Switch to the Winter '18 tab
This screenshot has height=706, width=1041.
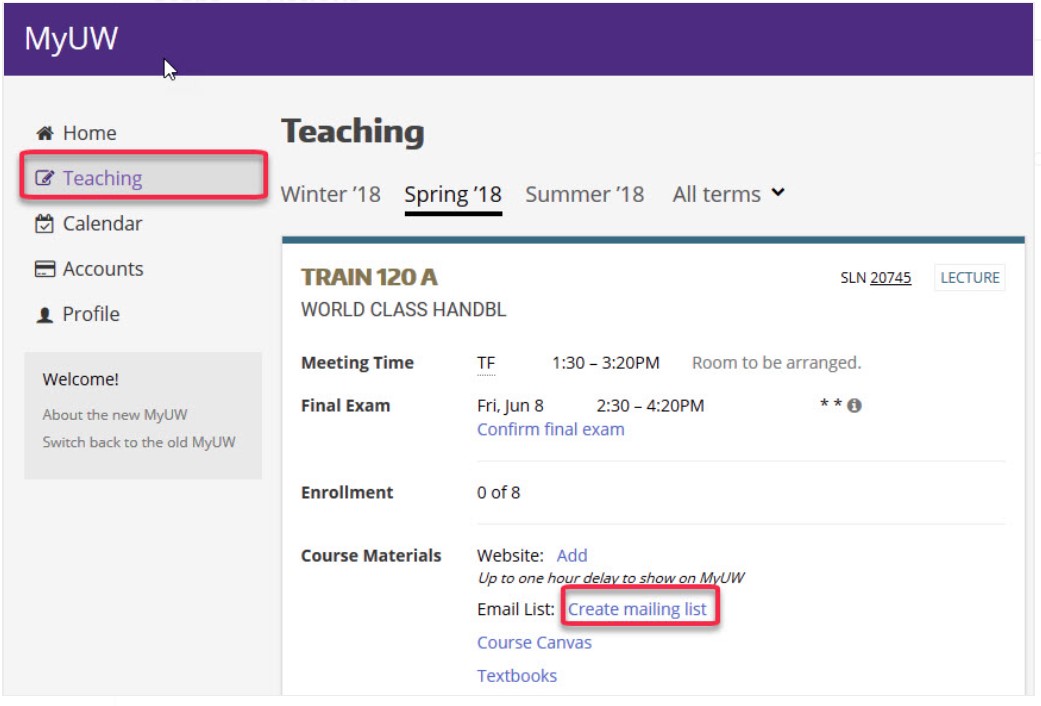330,194
